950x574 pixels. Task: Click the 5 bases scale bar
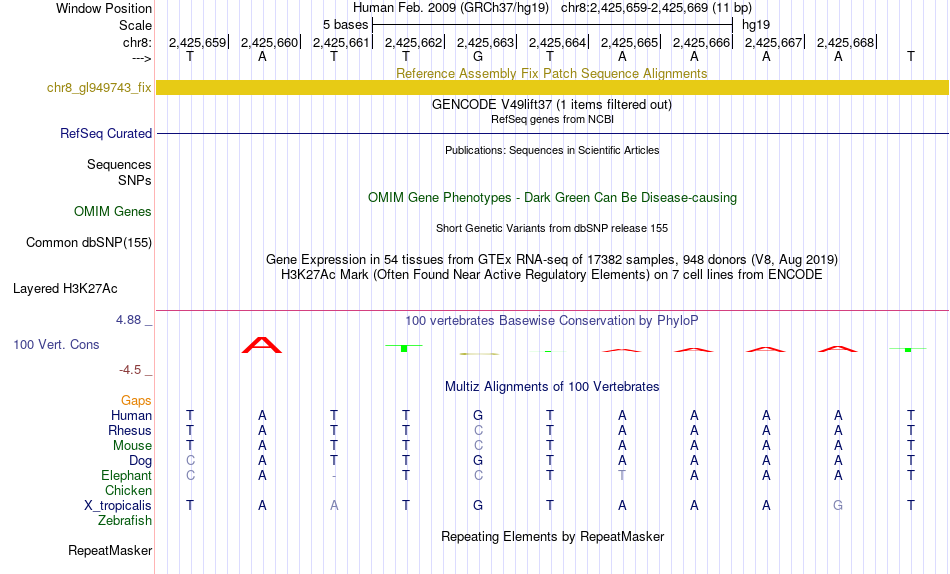[x=553, y=25]
